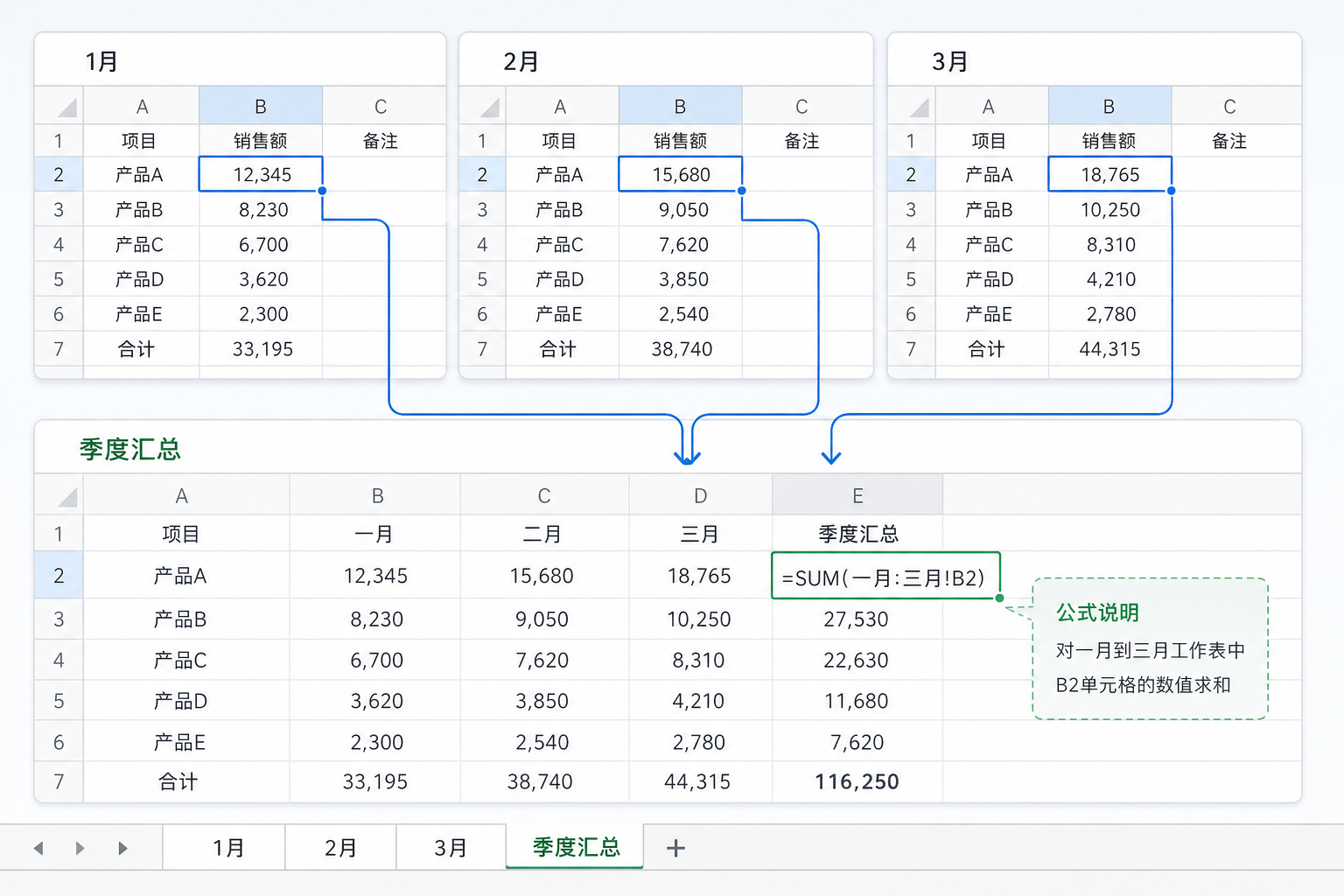The width and height of the screenshot is (1344, 896).
Task: Click 6,700 in 季度汇总 column B
Action: [375, 660]
